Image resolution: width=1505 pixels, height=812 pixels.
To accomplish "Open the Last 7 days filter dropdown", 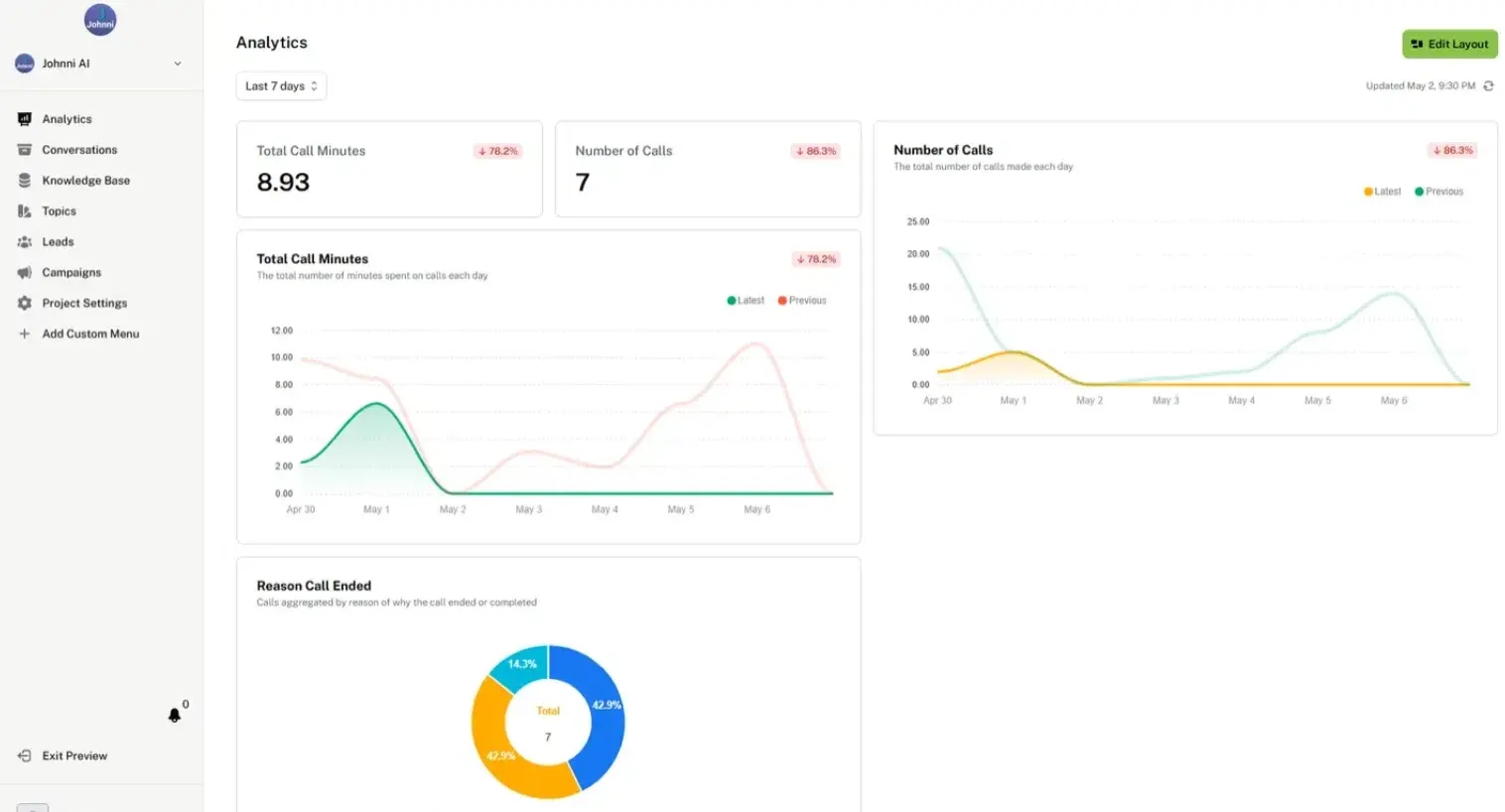I will click(281, 85).
